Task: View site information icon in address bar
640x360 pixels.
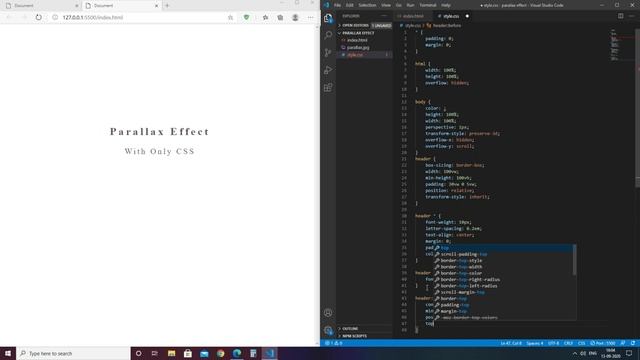Action: (x=55, y=18)
